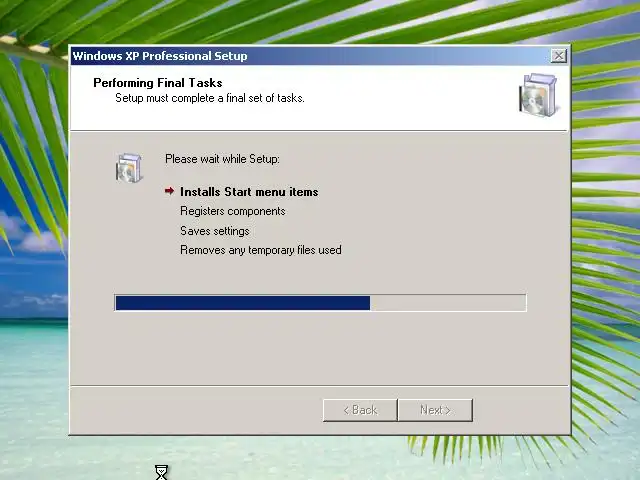Click the 'Please wait while Setup:' label
This screenshot has width=640, height=480.
pyautogui.click(x=222, y=159)
